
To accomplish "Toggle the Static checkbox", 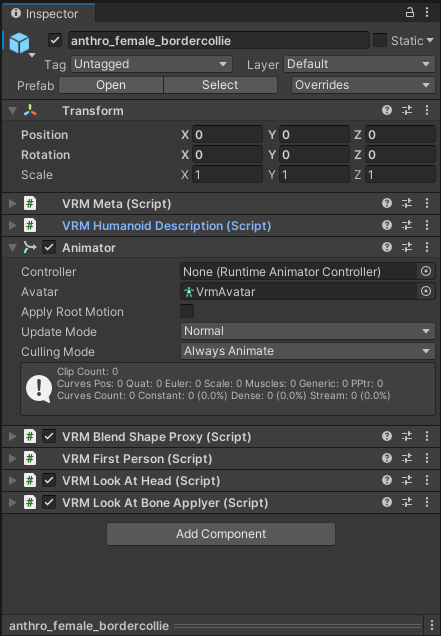I will 380,40.
